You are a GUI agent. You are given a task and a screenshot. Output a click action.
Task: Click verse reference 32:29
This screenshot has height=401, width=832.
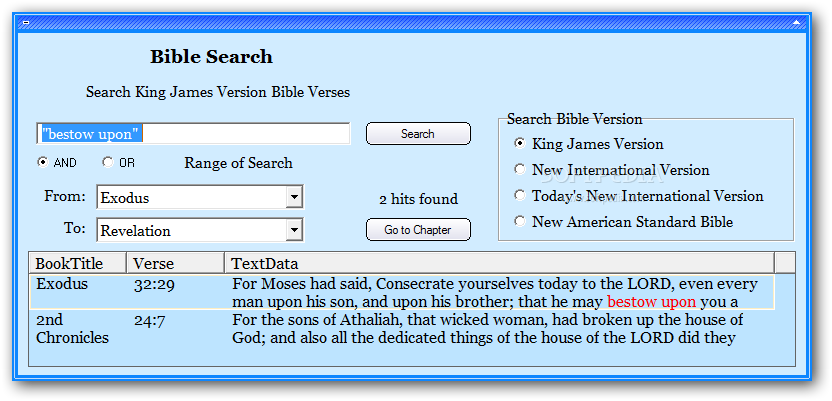coord(154,285)
